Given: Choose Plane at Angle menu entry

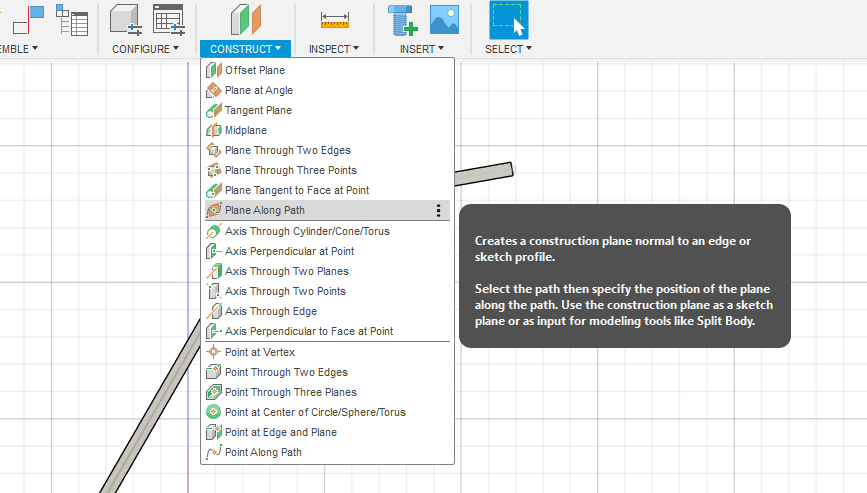Looking at the screenshot, I should 327,90.
